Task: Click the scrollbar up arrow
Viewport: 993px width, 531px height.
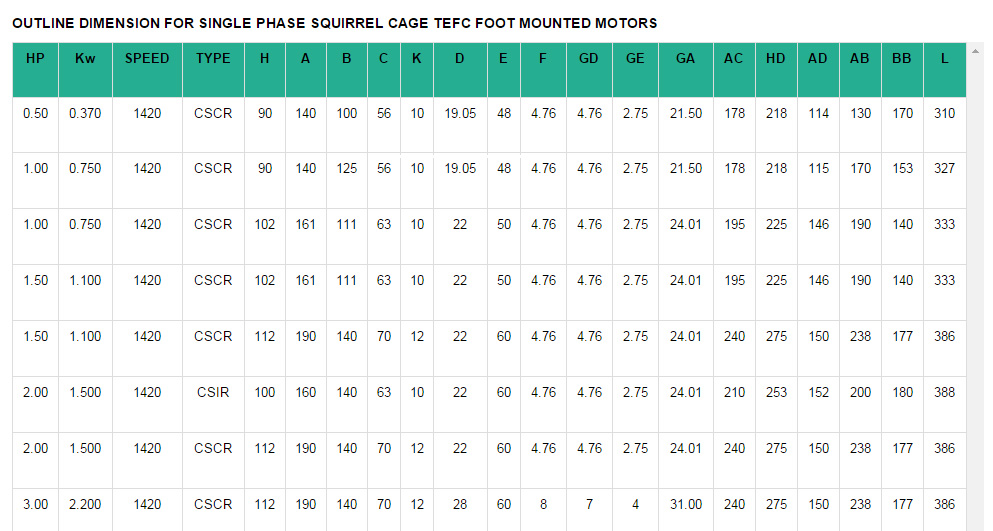Action: pos(975,49)
